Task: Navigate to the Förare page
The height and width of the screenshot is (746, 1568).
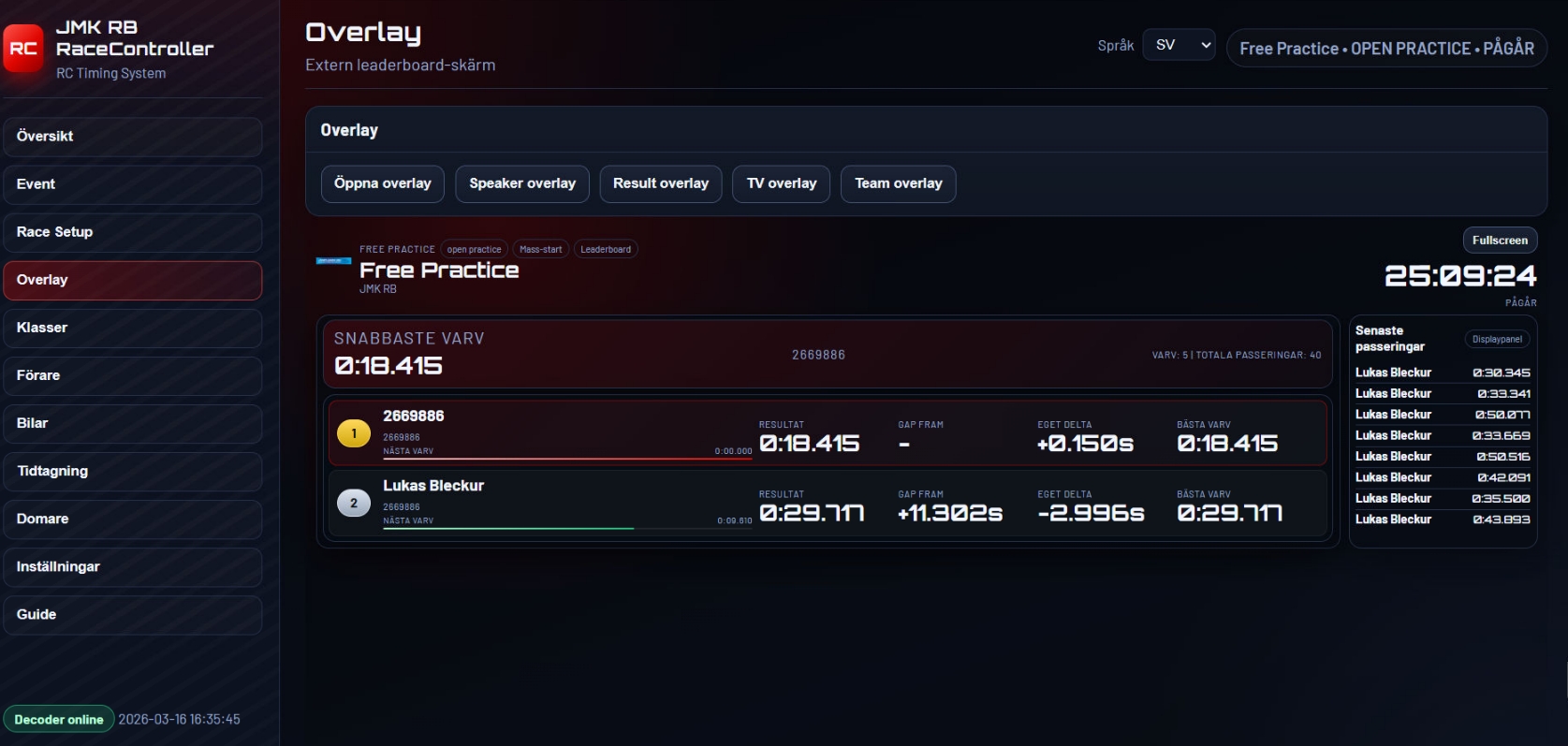Action: pos(132,375)
